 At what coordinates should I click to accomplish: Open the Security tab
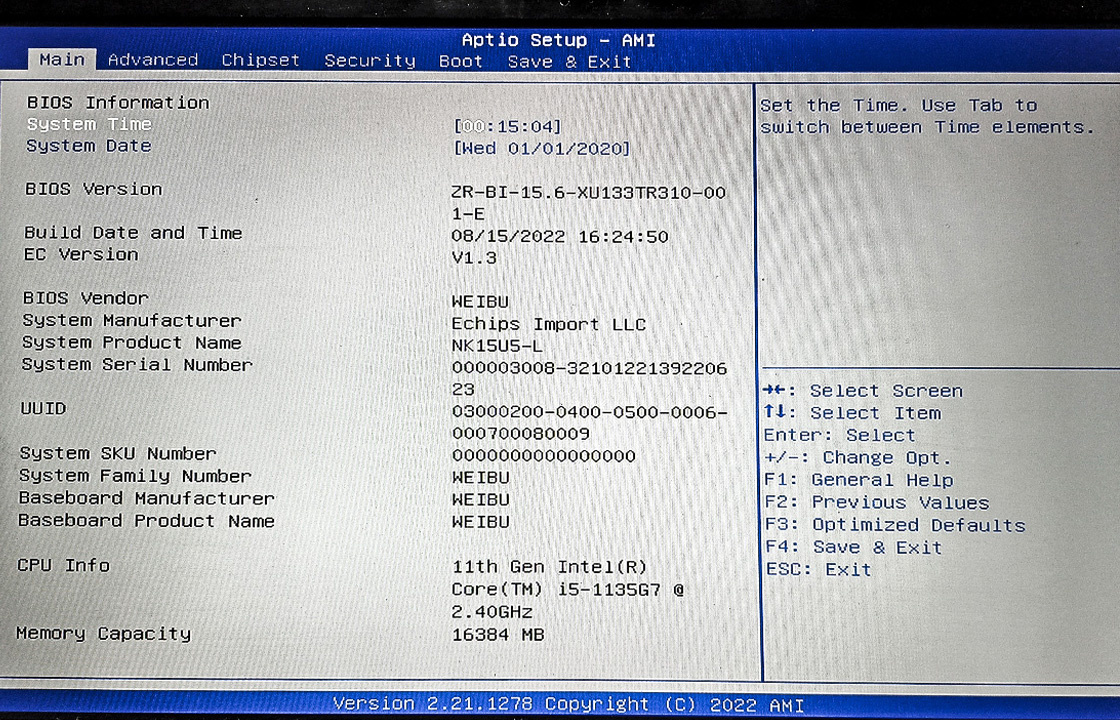369,61
